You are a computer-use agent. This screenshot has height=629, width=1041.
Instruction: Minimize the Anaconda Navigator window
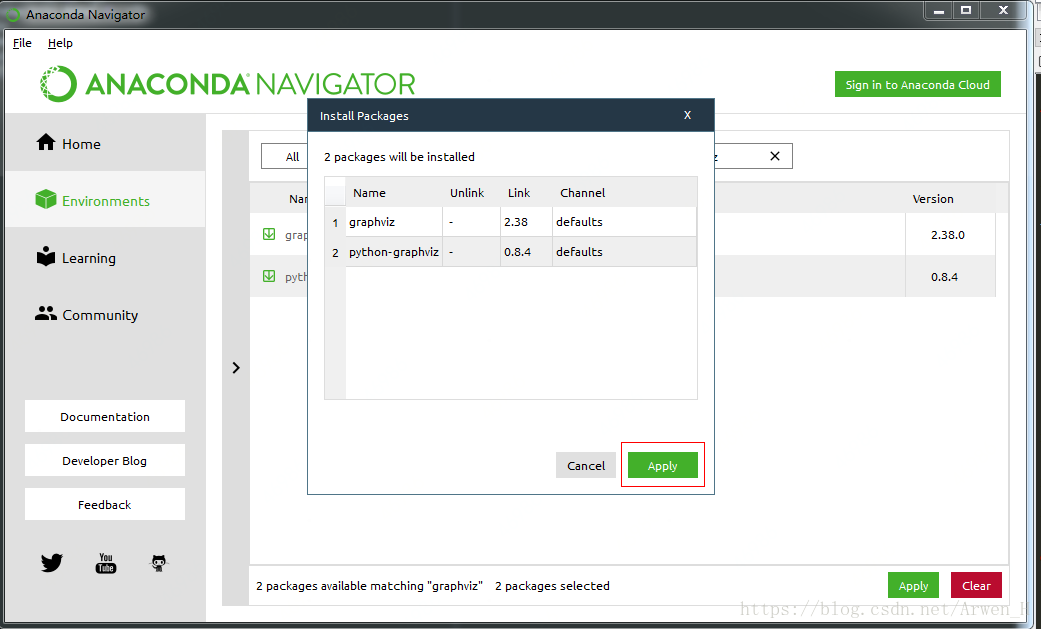(939, 11)
